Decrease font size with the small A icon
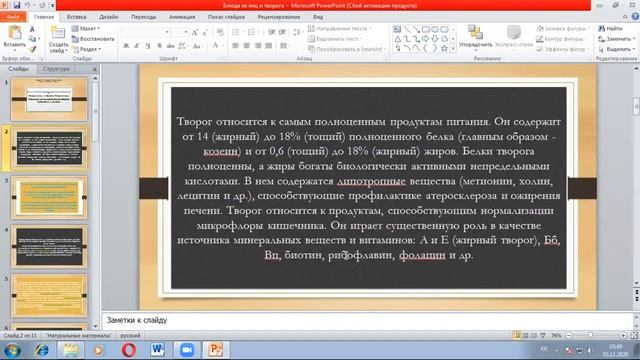 (205, 32)
